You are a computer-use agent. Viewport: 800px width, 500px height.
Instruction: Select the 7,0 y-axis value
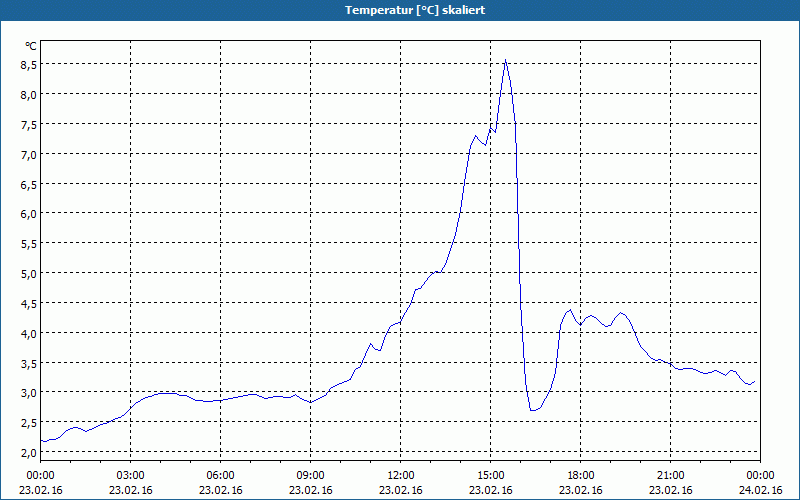click(x=28, y=154)
